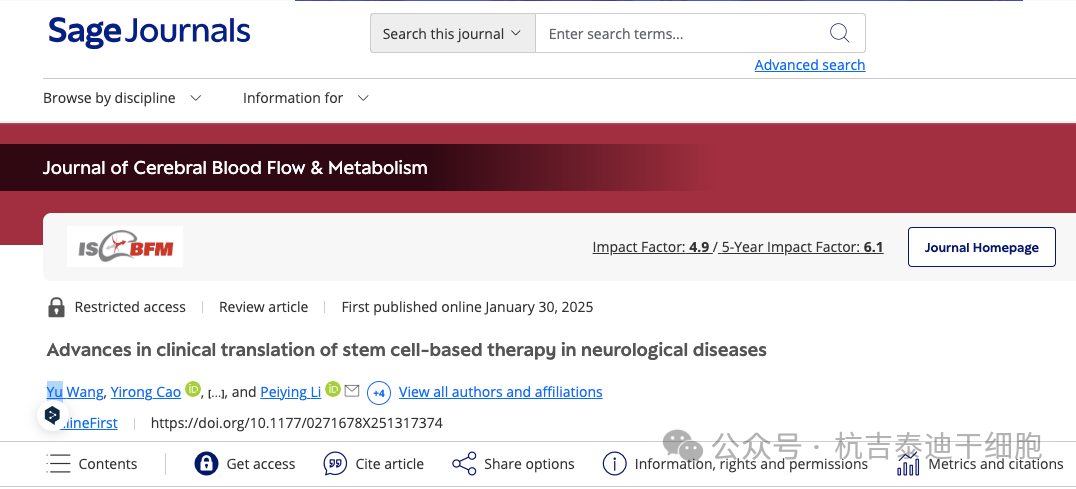
Task: Click the Information, rights and permissions icon
Action: click(x=614, y=464)
